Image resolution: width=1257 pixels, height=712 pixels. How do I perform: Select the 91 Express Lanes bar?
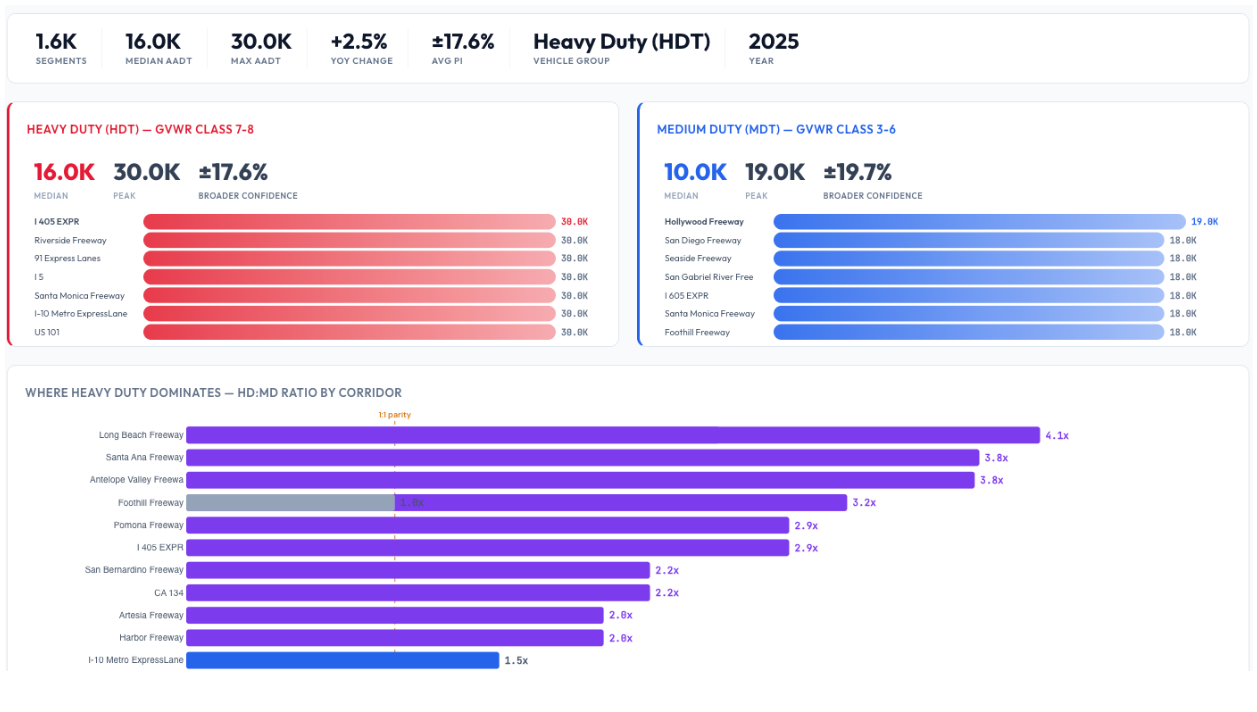pyautogui.click(x=349, y=259)
